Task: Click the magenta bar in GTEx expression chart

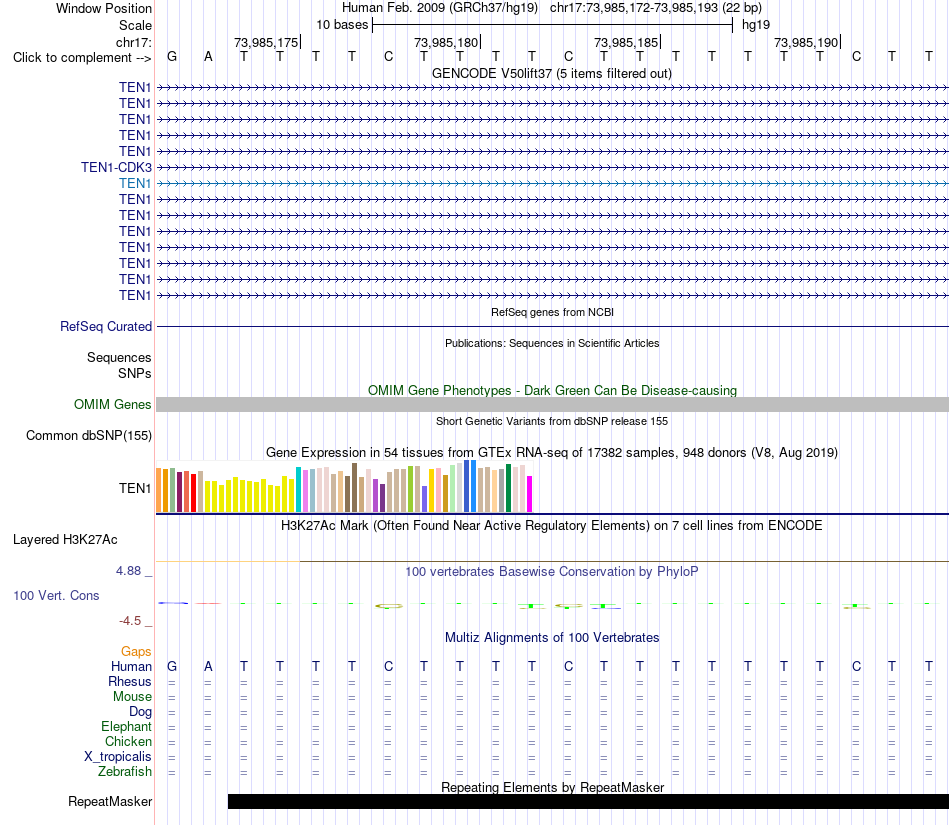Action: [x=530, y=494]
